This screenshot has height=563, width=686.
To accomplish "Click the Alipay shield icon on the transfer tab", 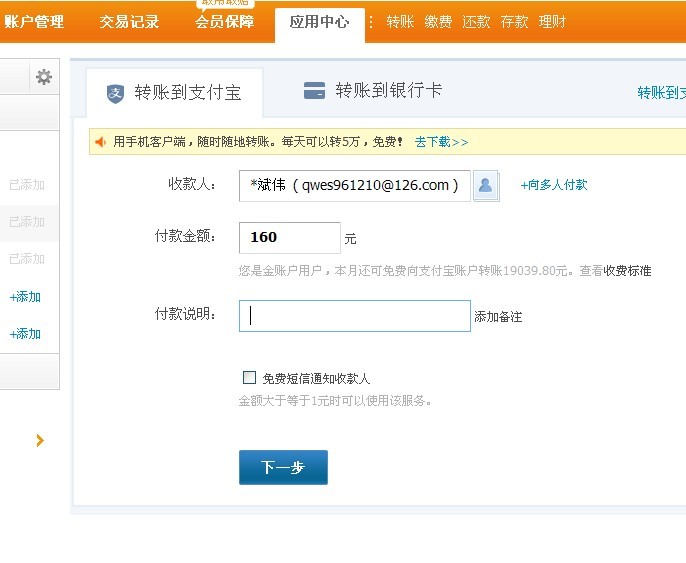I will click(115, 93).
